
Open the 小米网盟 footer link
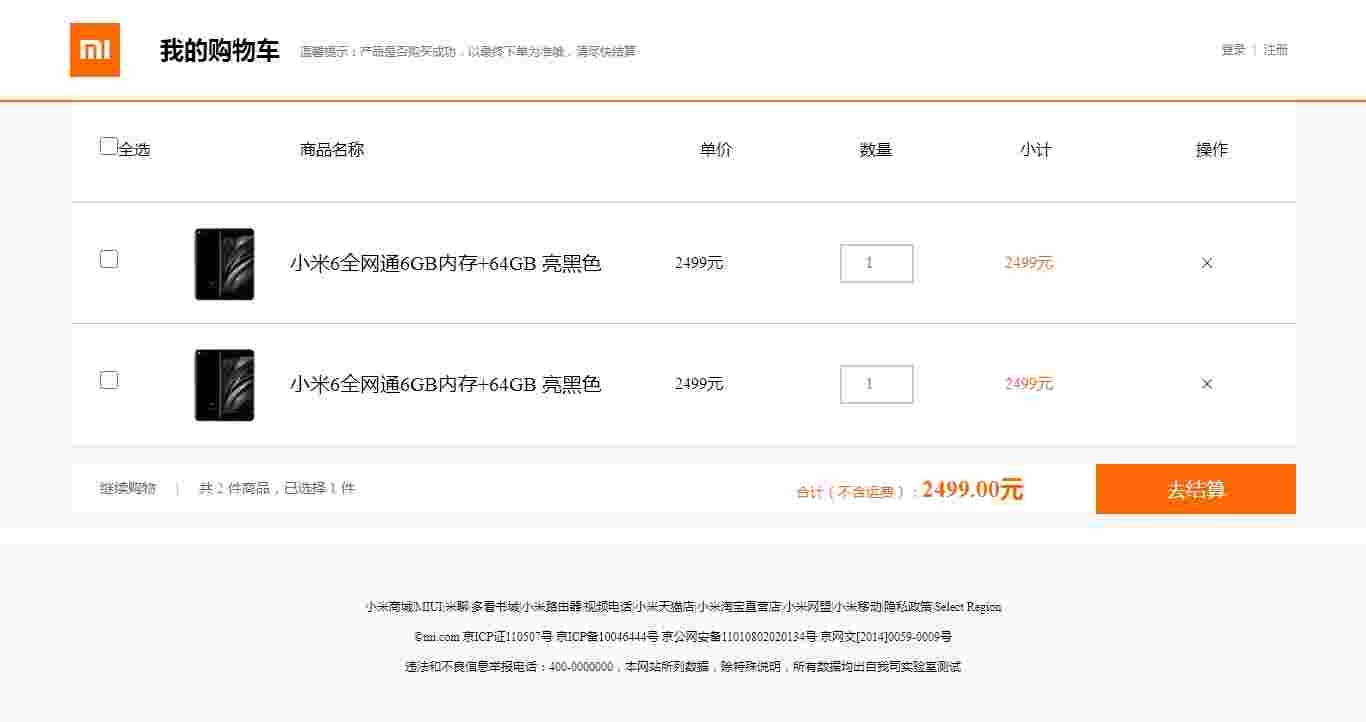pyautogui.click(x=809, y=607)
